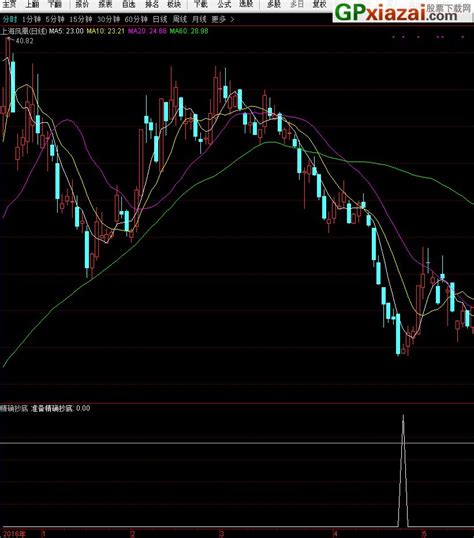474x538 pixels.
Task: Click month 4 on the date axis
Action: pyautogui.click(x=335, y=534)
